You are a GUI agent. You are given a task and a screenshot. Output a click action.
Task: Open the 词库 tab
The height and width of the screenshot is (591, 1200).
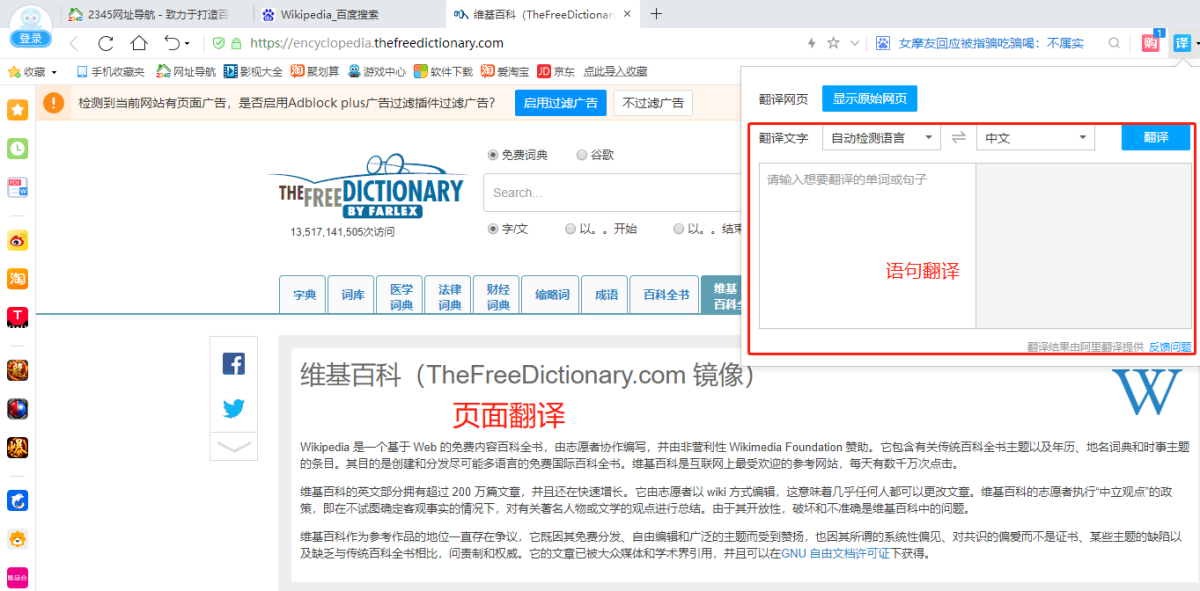[352, 295]
